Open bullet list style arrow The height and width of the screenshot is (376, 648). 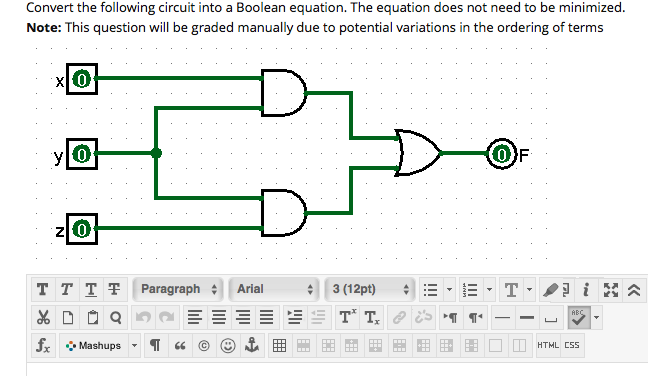click(x=449, y=290)
